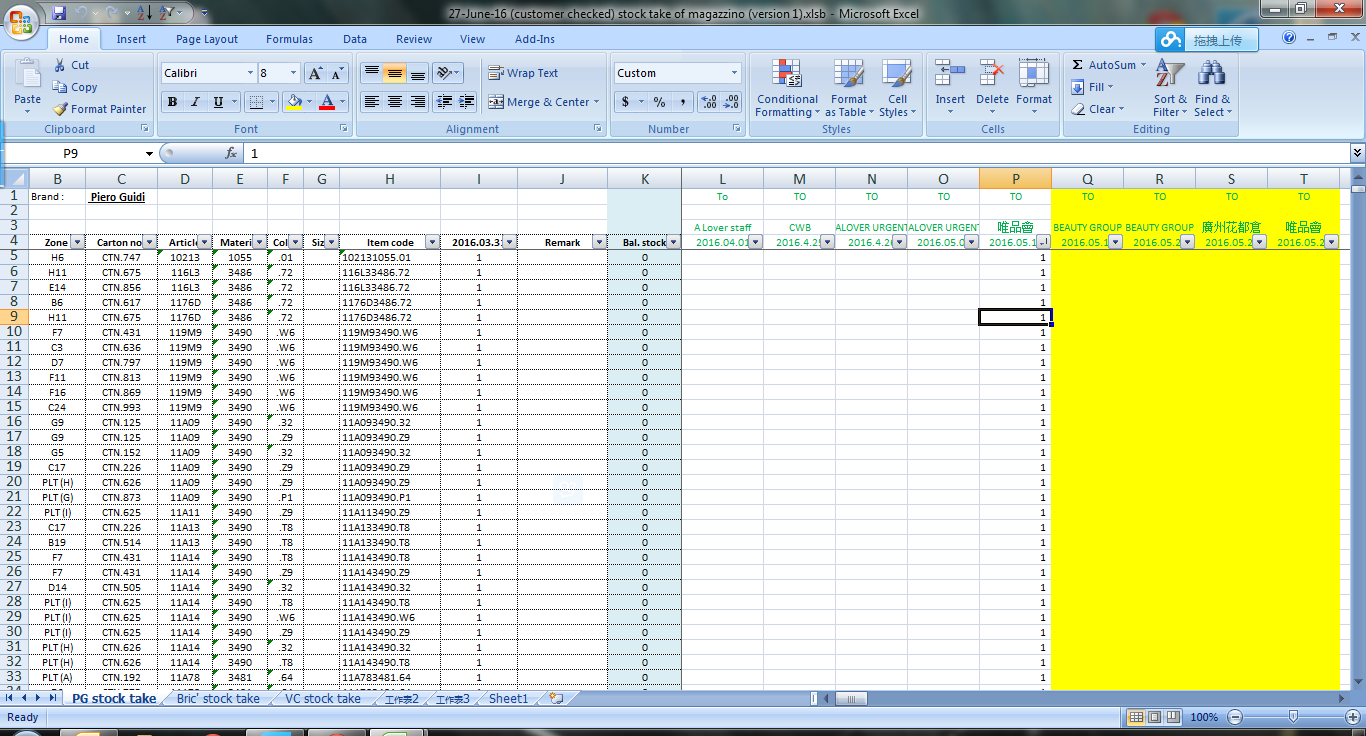Viewport: 1366px width, 736px height.
Task: Open the VC stock take sheet tab
Action: pos(322,699)
